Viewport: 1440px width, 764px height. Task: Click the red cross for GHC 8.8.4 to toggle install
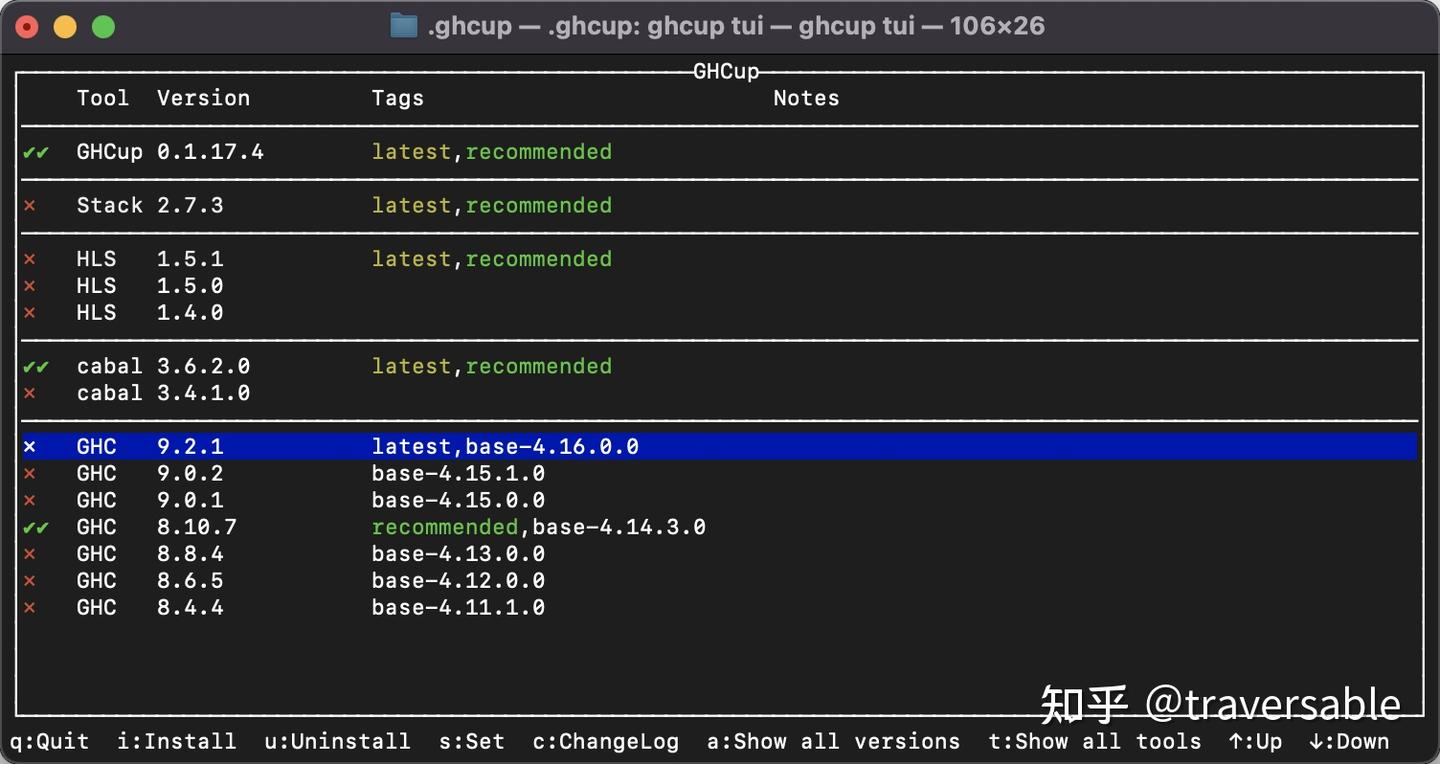[29, 553]
